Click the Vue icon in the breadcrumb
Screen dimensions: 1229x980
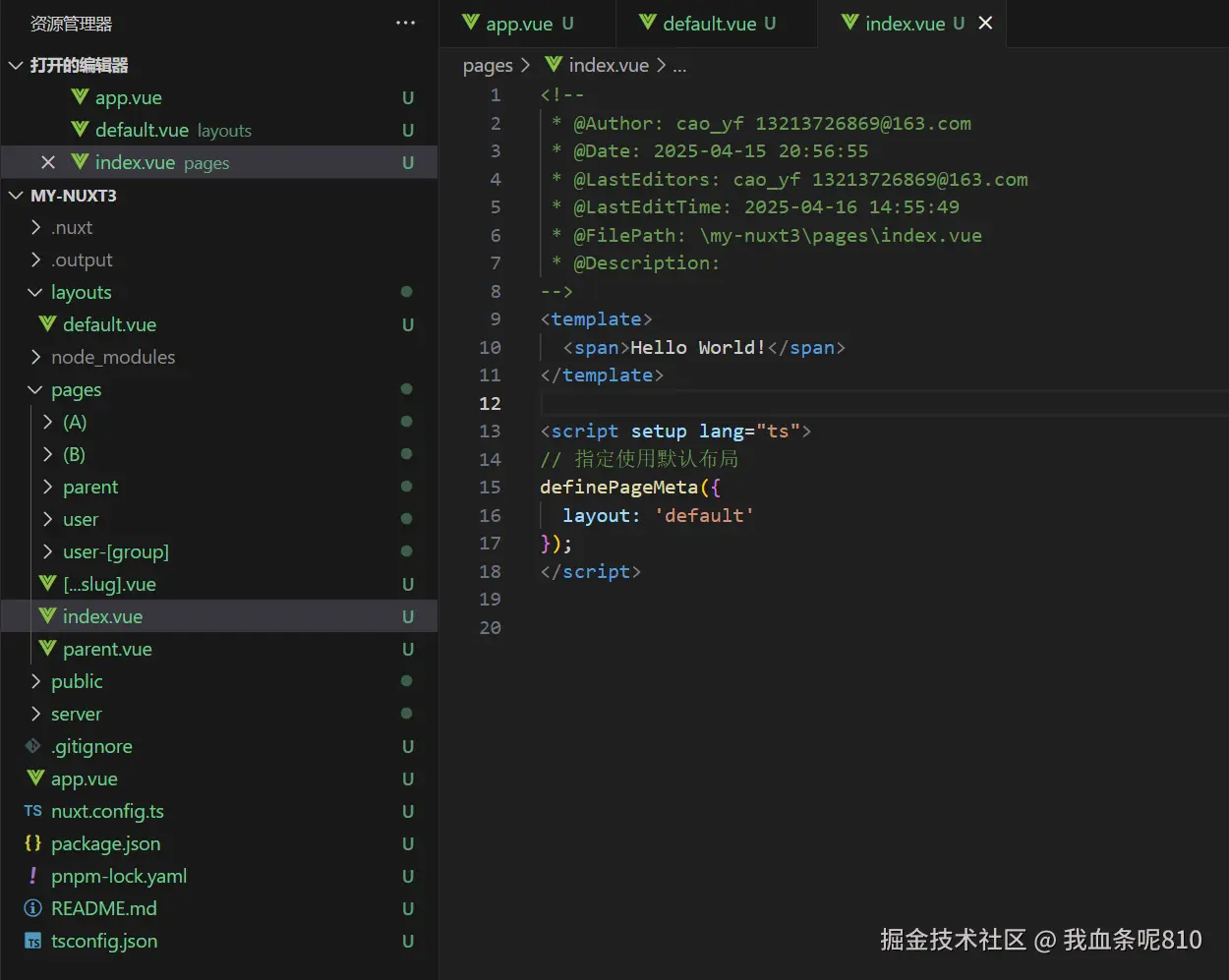pos(554,64)
